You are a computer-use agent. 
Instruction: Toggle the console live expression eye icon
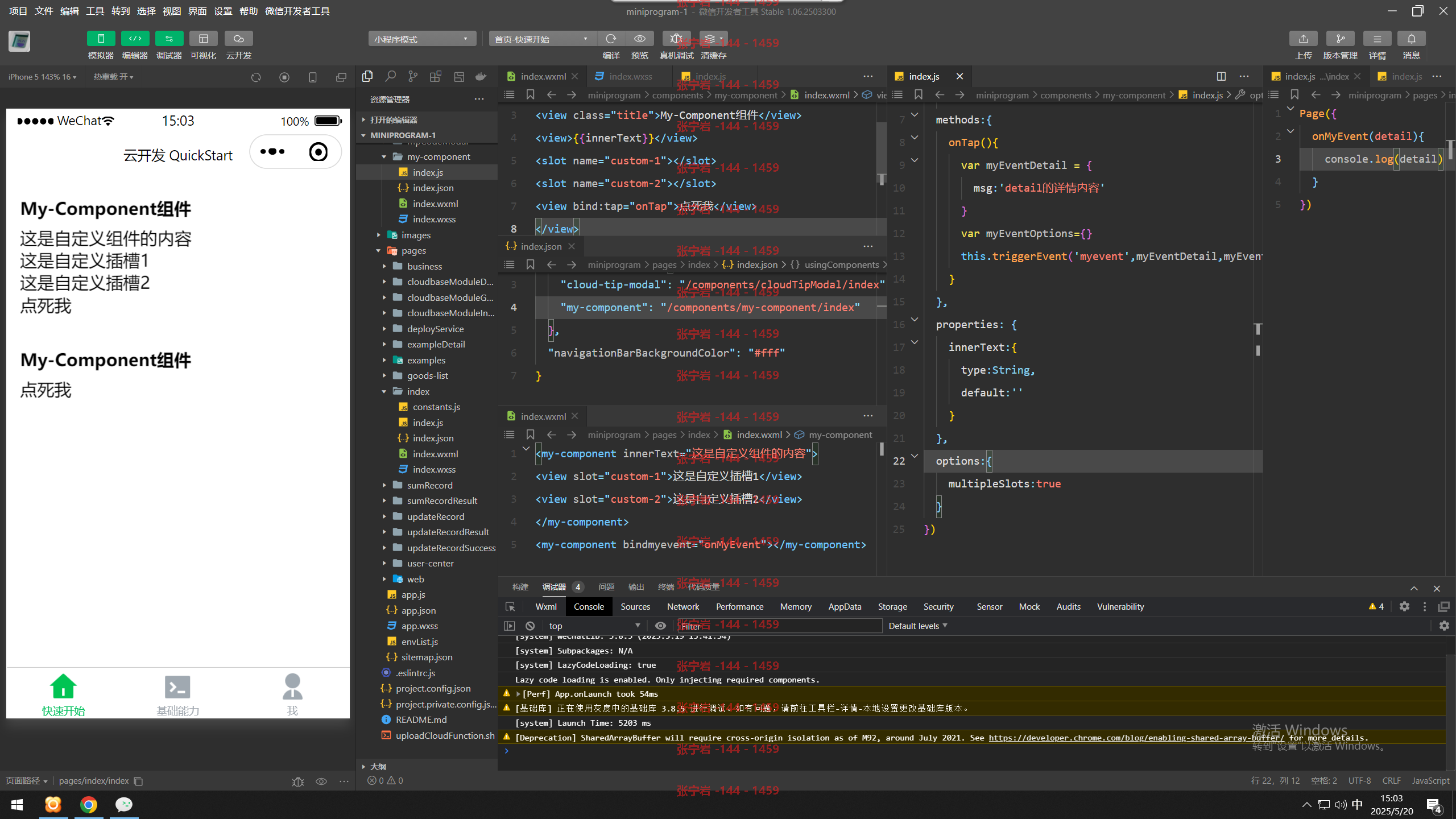660,626
